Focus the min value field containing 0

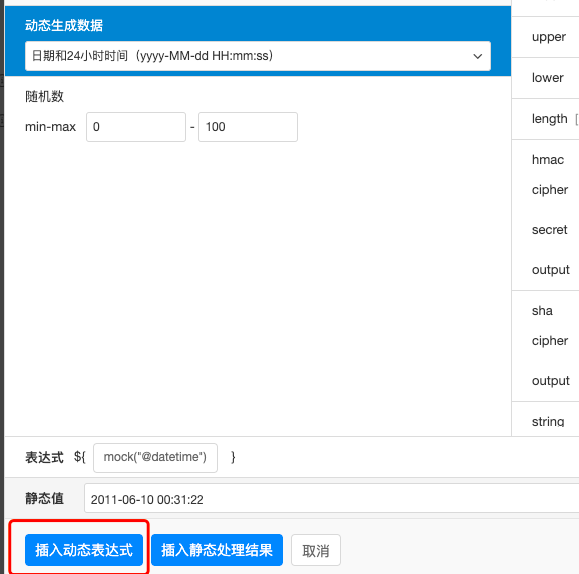(x=136, y=127)
